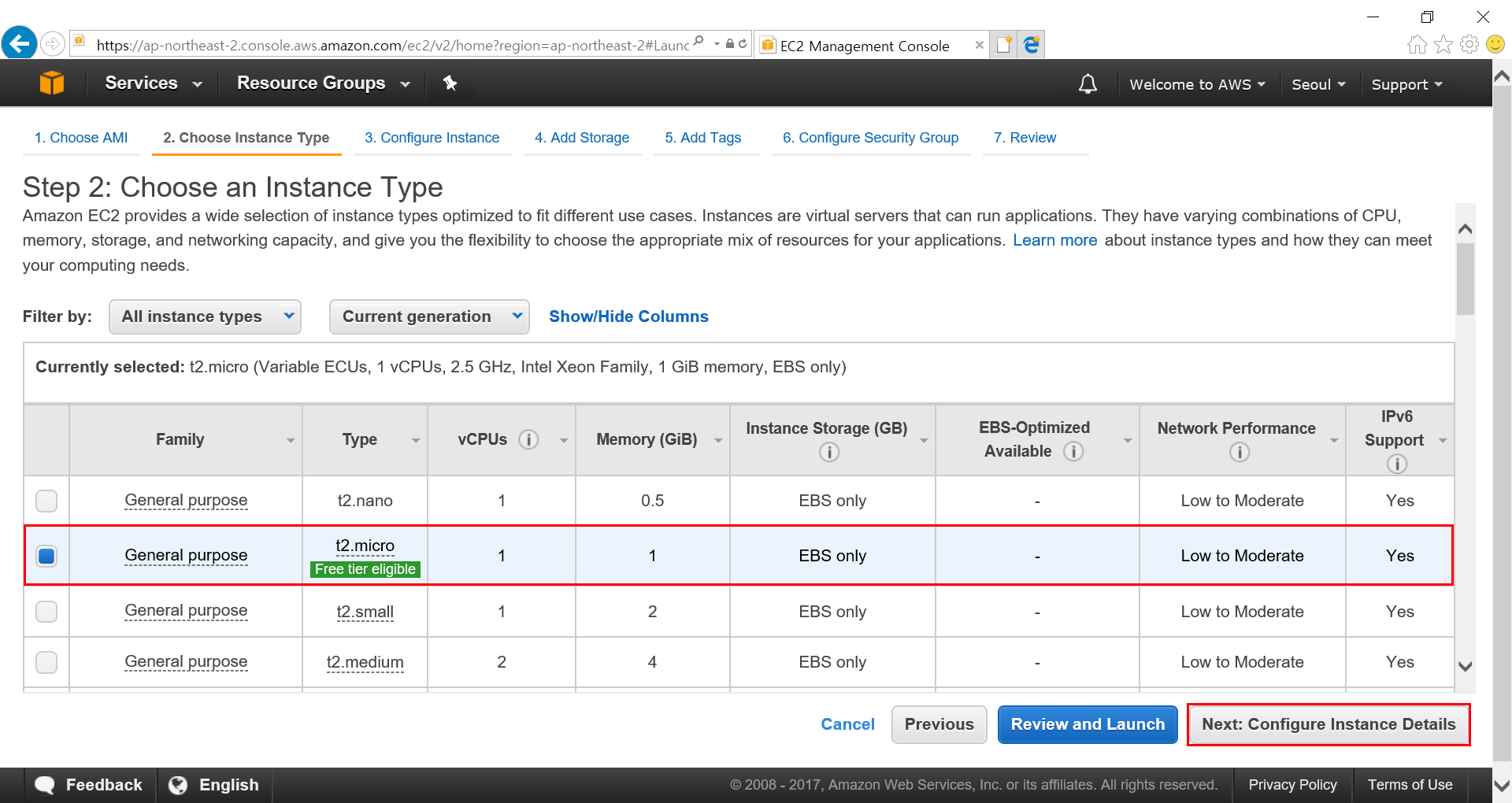This screenshot has height=803, width=1512.
Task: Click the AWS cube logo icon
Action: 52,83
